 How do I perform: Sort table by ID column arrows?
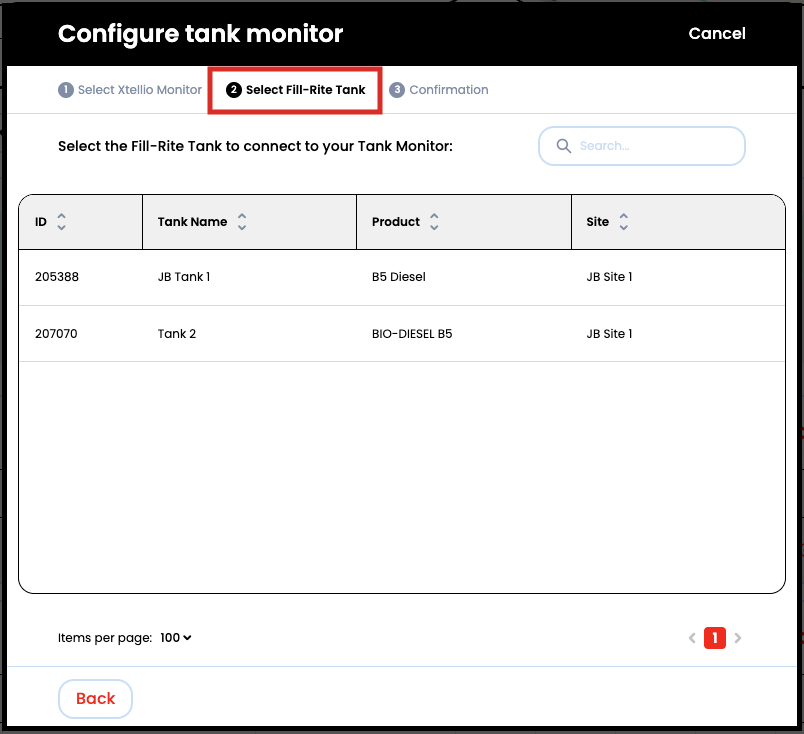(61, 222)
